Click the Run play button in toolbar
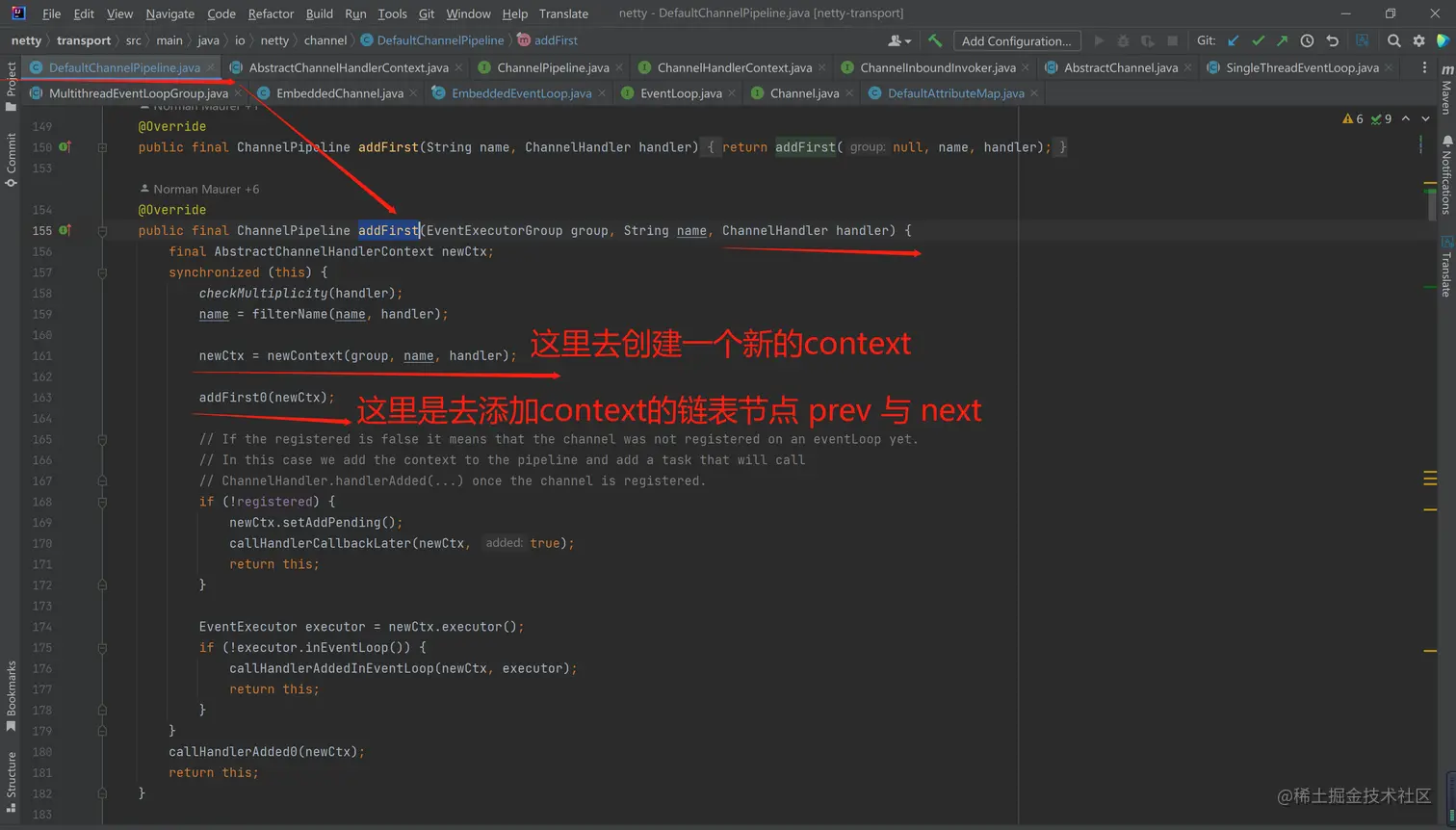 (1099, 40)
